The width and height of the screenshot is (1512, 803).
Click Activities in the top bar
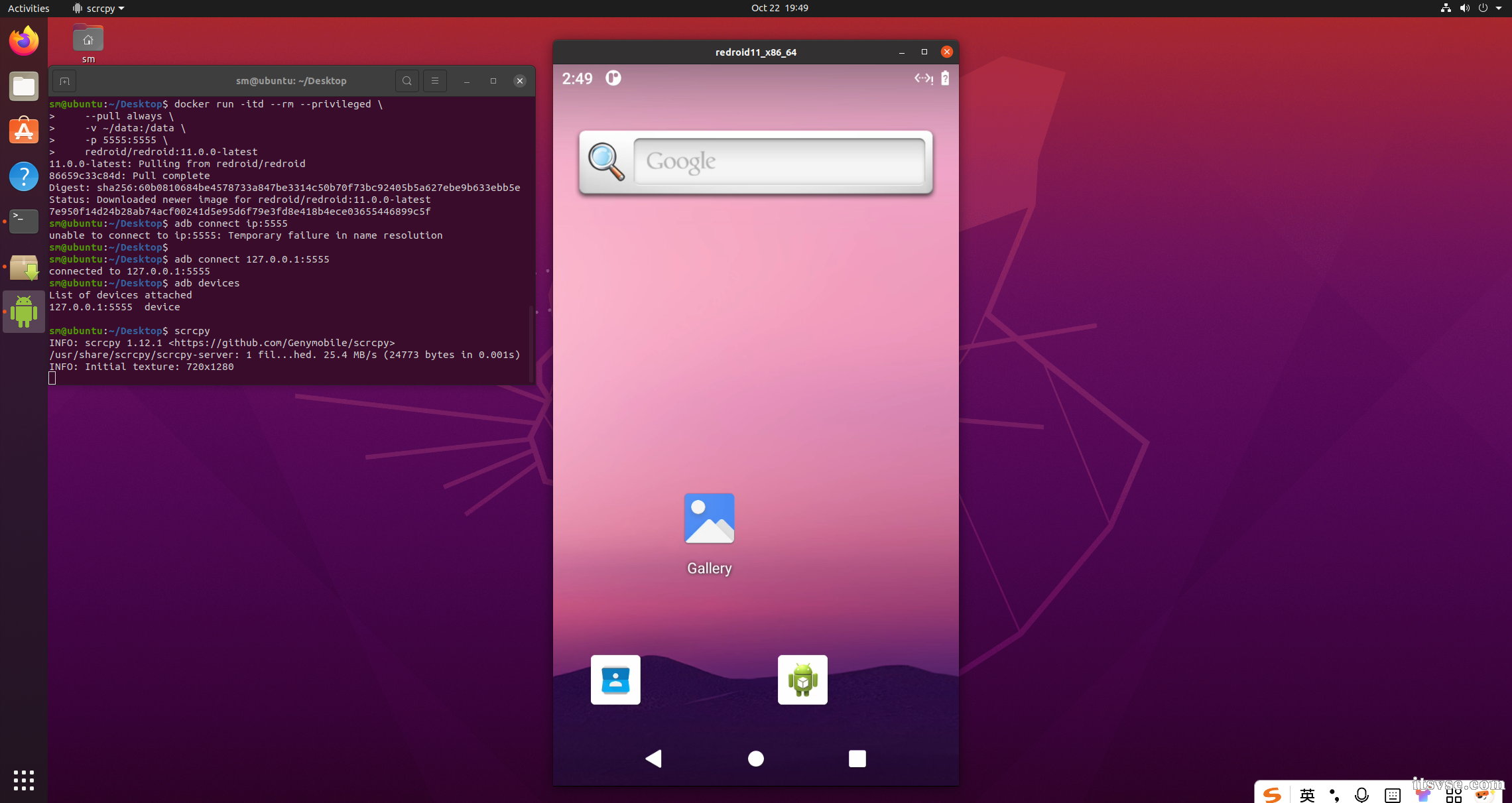tap(29, 8)
